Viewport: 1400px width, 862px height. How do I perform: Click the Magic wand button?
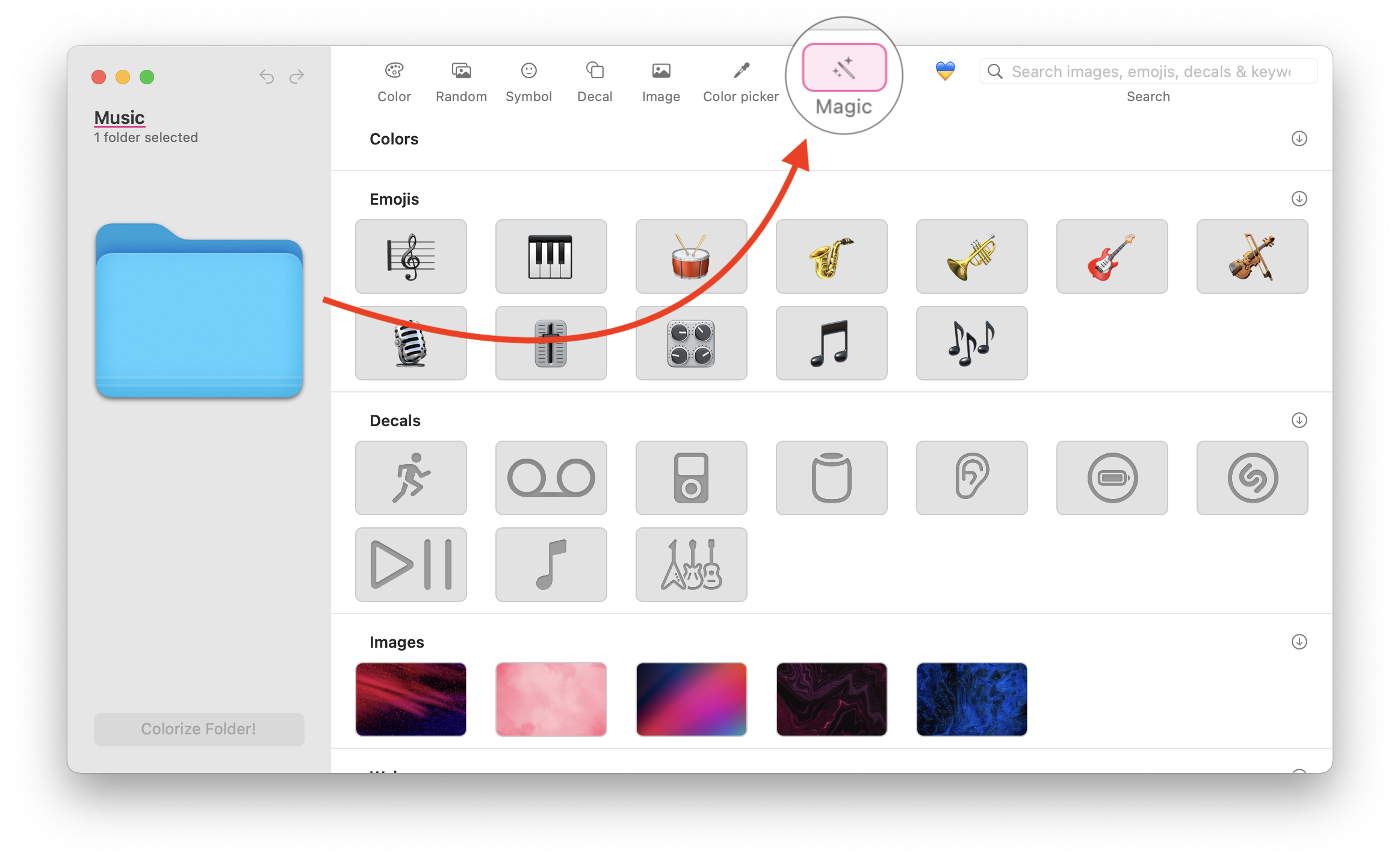tap(844, 67)
